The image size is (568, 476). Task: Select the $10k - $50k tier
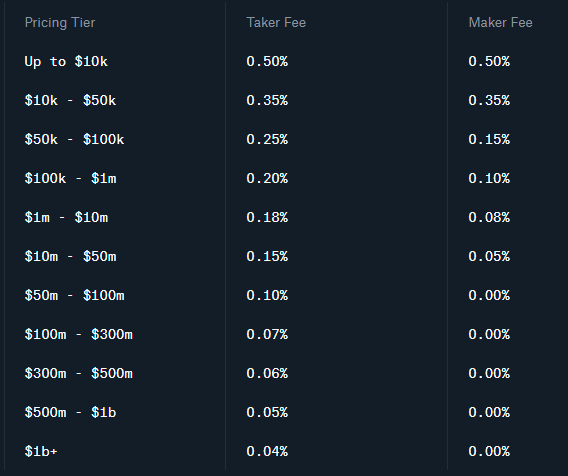pos(70,100)
